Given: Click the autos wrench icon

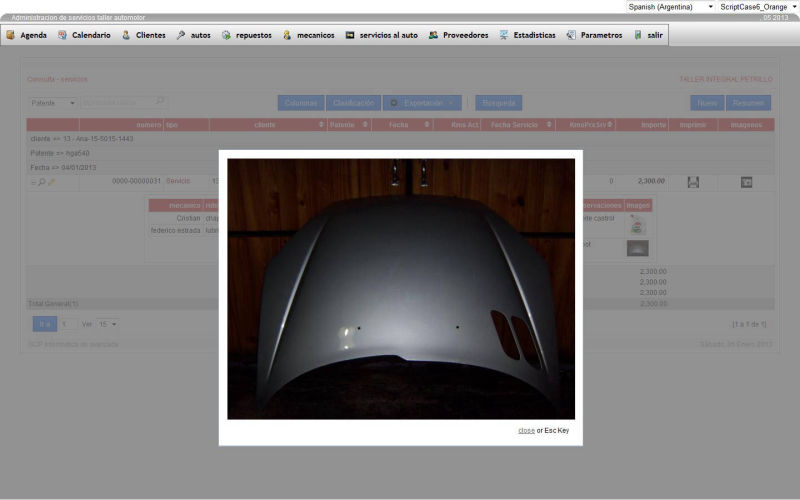Looking at the screenshot, I should click(x=181, y=35).
